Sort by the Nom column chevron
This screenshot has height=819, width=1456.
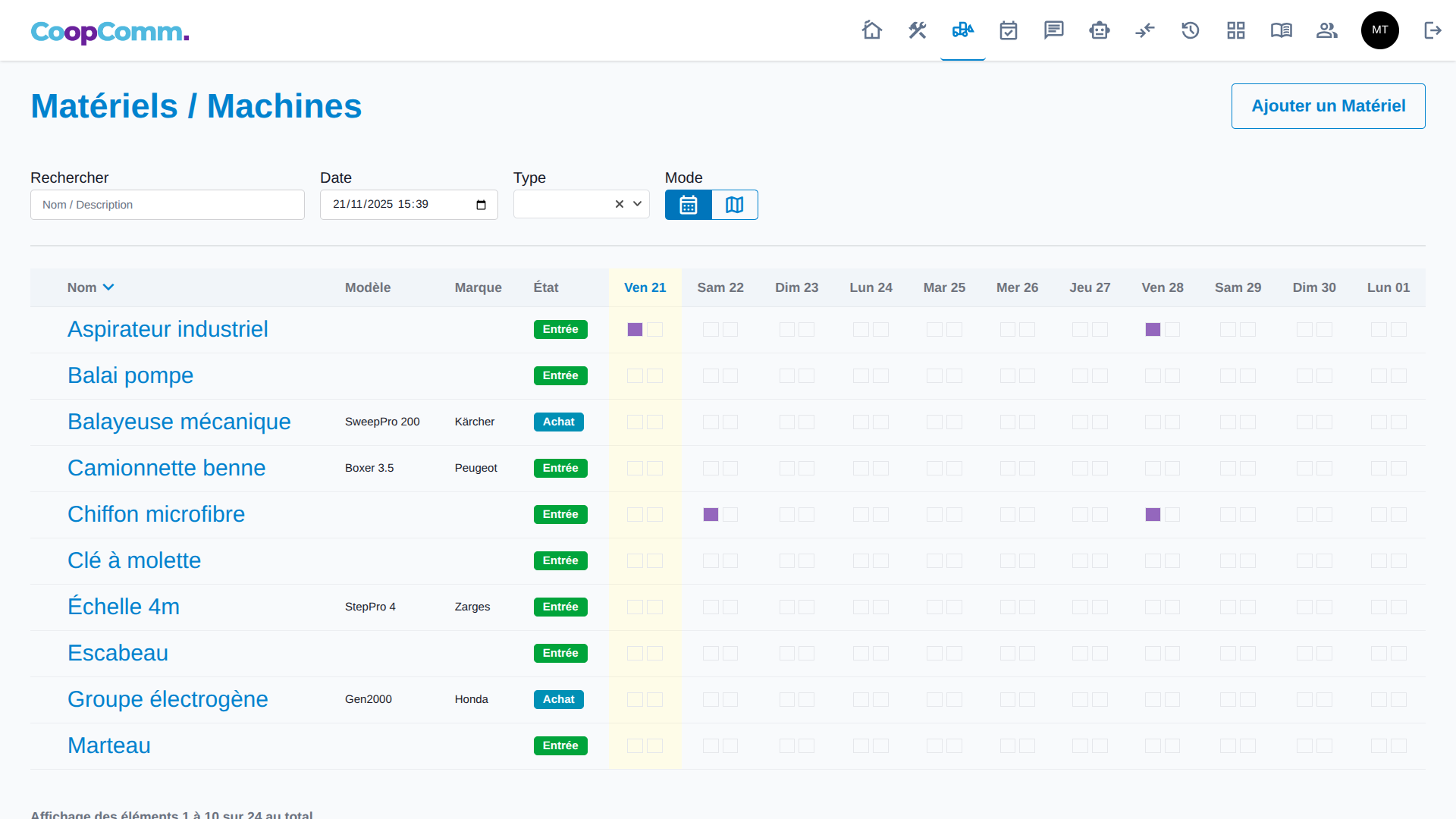click(108, 287)
